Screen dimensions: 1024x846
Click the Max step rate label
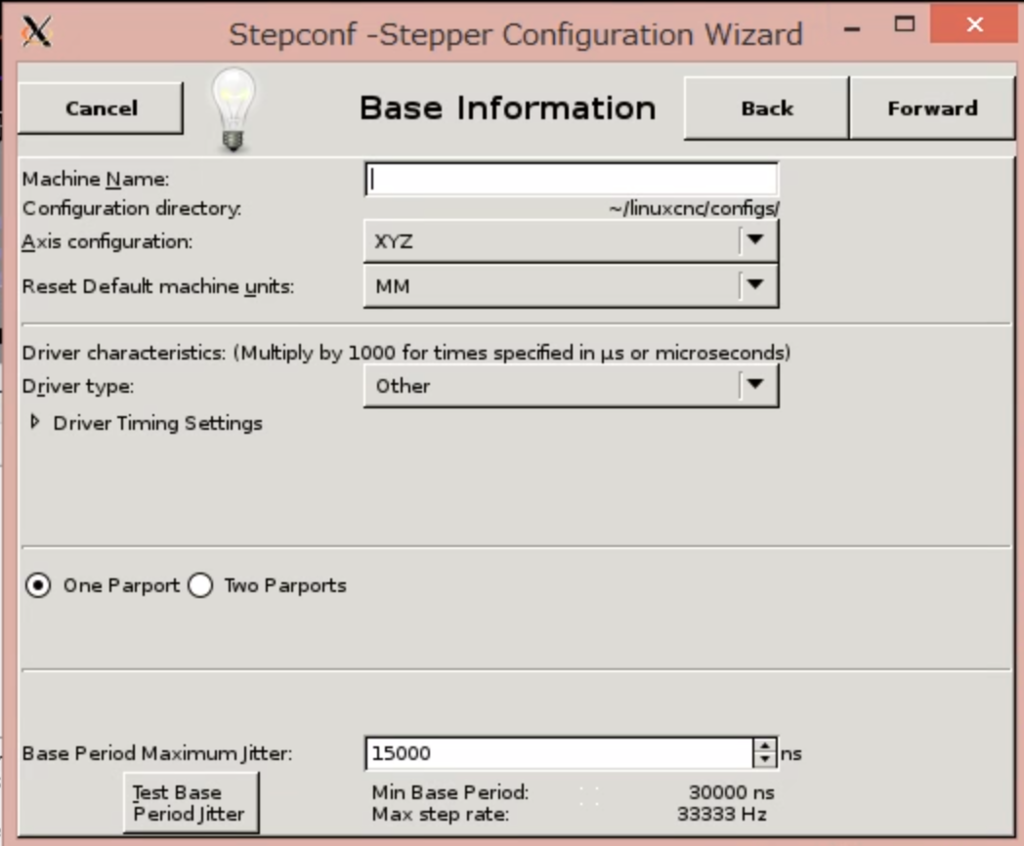(440, 815)
